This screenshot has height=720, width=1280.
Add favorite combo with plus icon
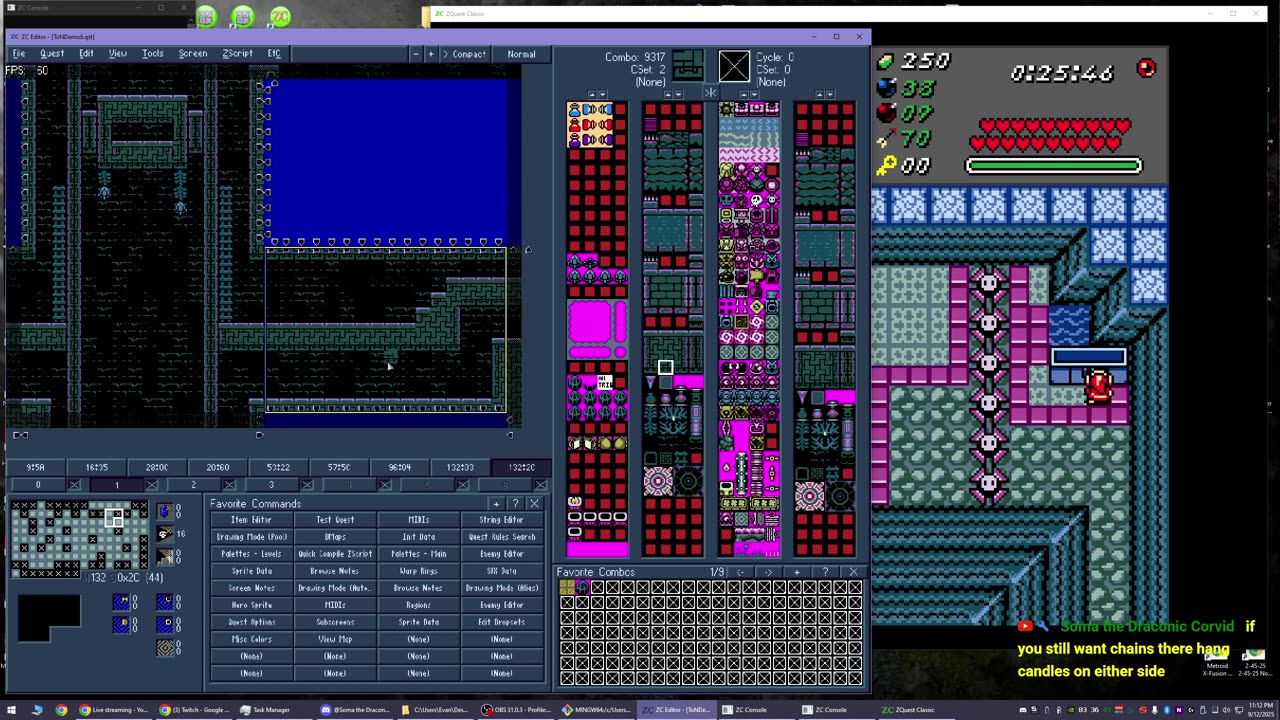(797, 572)
